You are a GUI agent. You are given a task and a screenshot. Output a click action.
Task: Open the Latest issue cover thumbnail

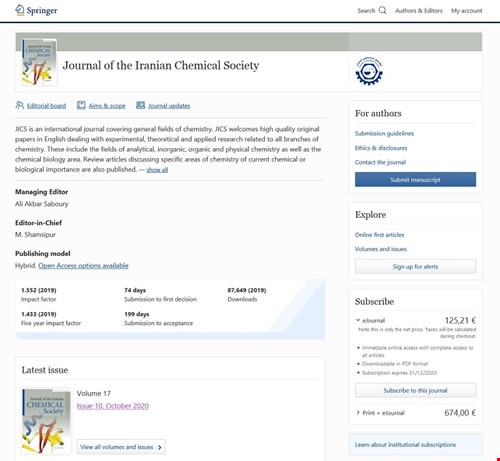tap(46, 421)
